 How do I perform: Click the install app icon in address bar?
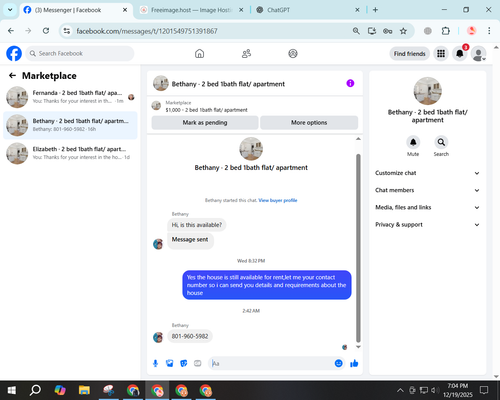point(372,31)
